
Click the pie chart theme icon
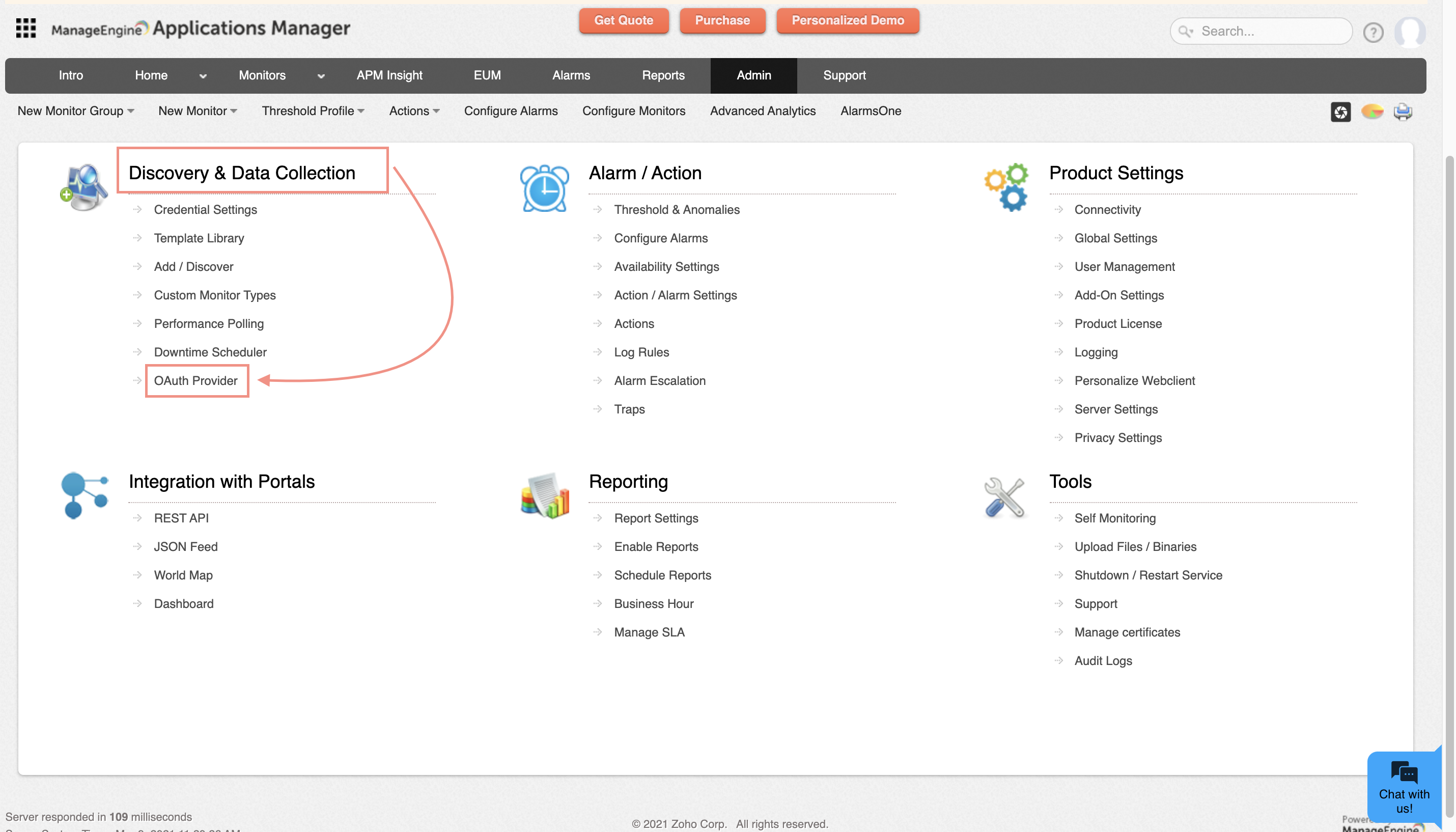click(1371, 112)
